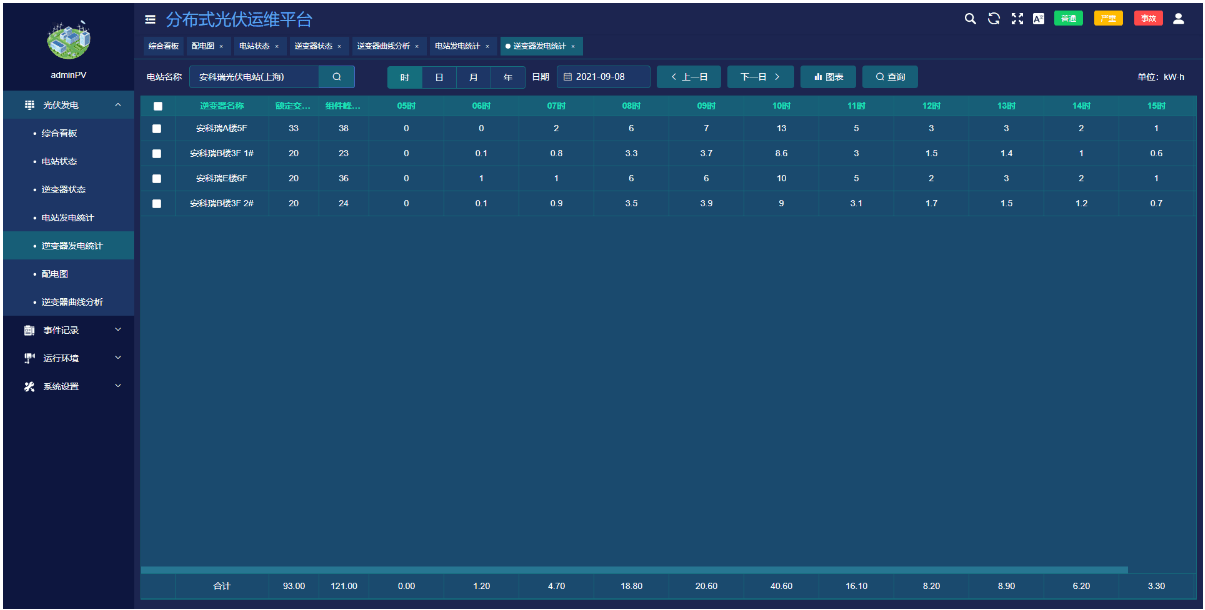Click the date input field showing 2021-09-08

pos(604,77)
